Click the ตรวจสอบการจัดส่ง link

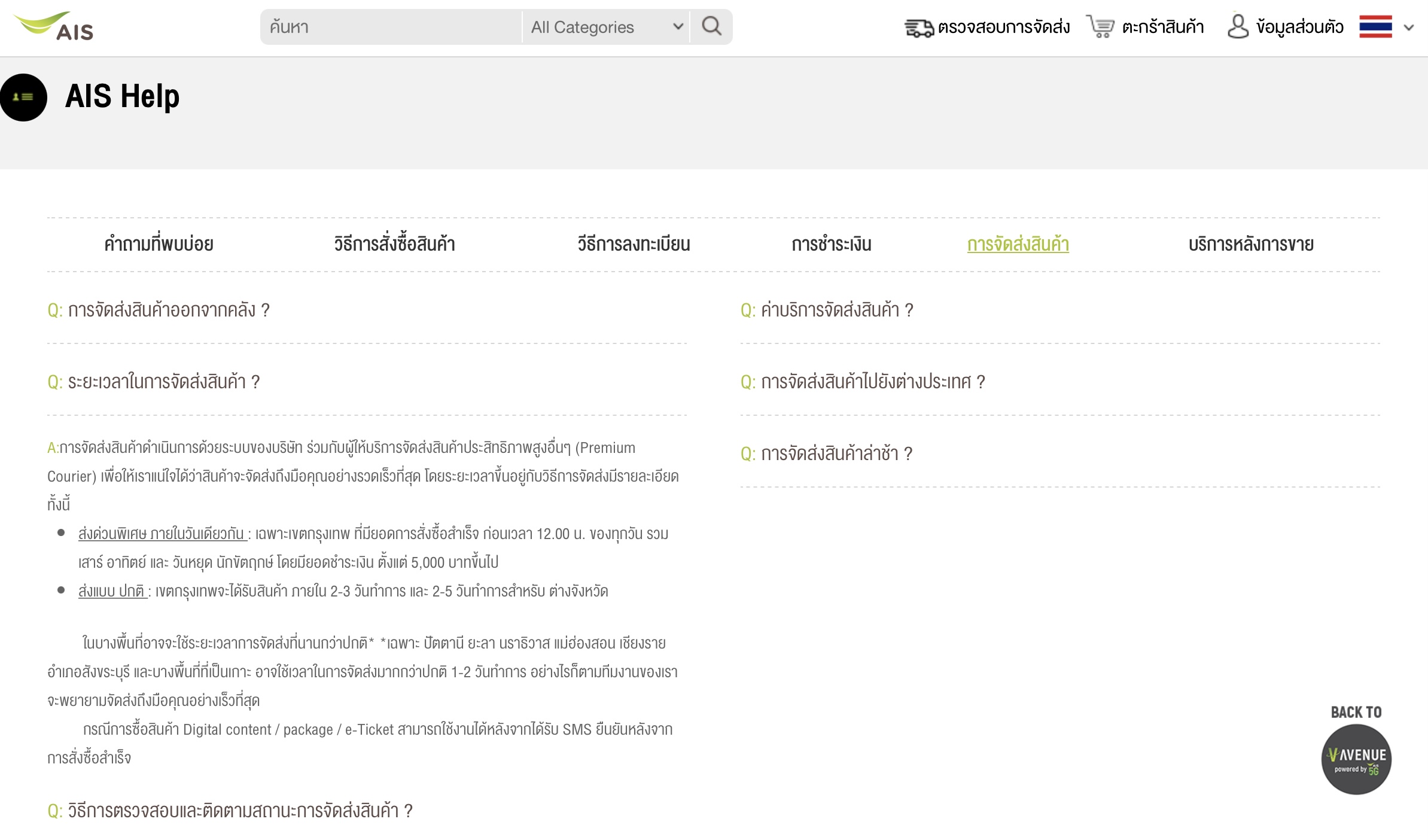[x=1003, y=27]
